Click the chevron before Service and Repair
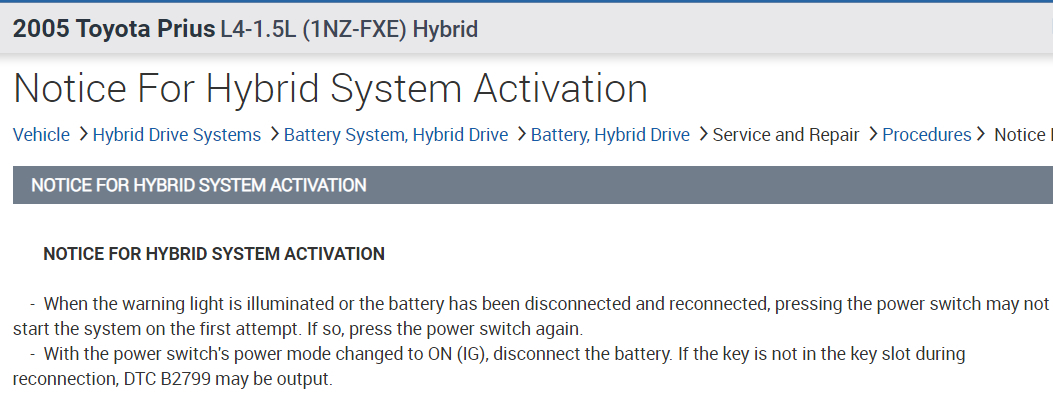 click(702, 135)
